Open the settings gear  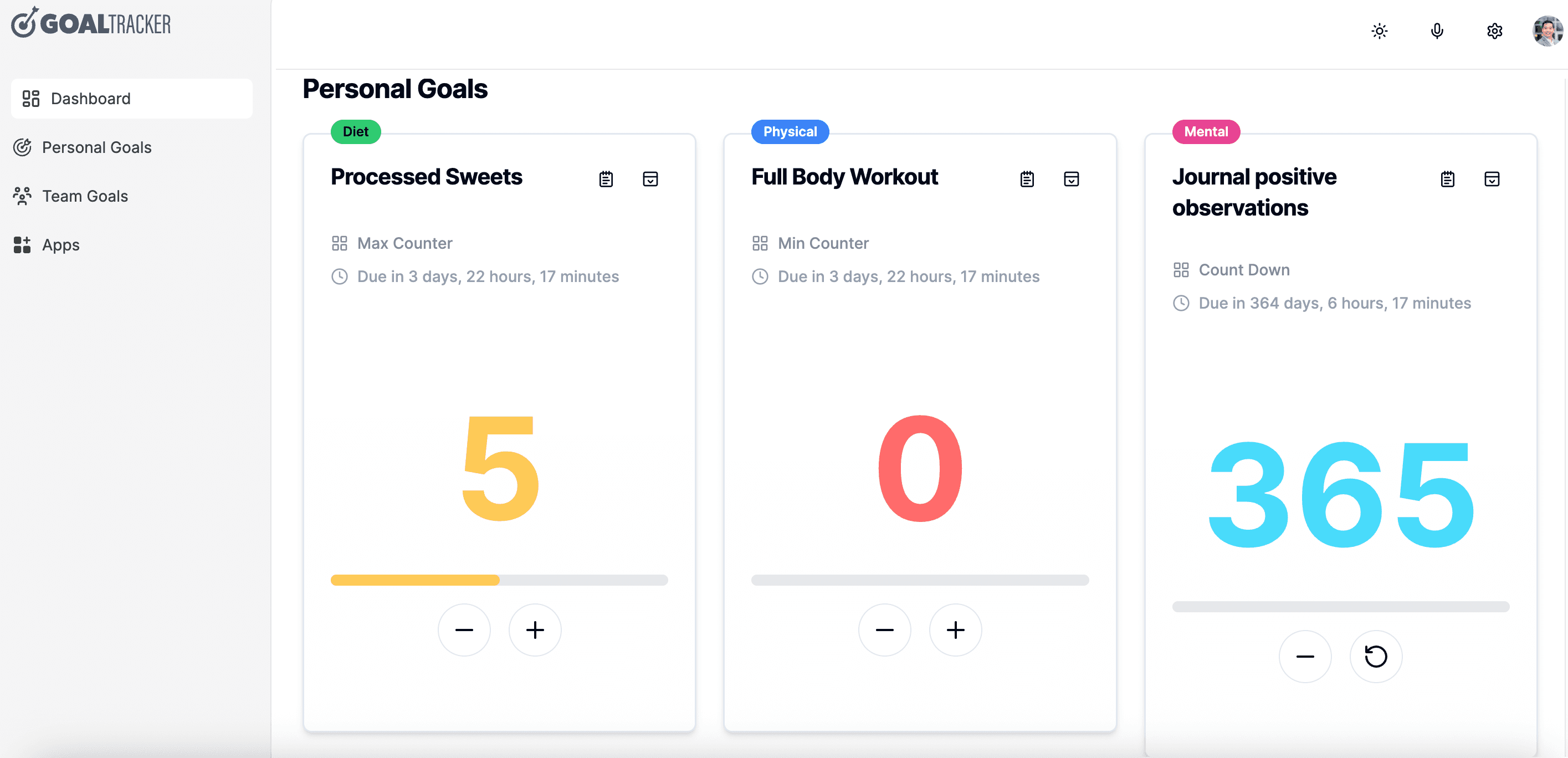pyautogui.click(x=1494, y=31)
